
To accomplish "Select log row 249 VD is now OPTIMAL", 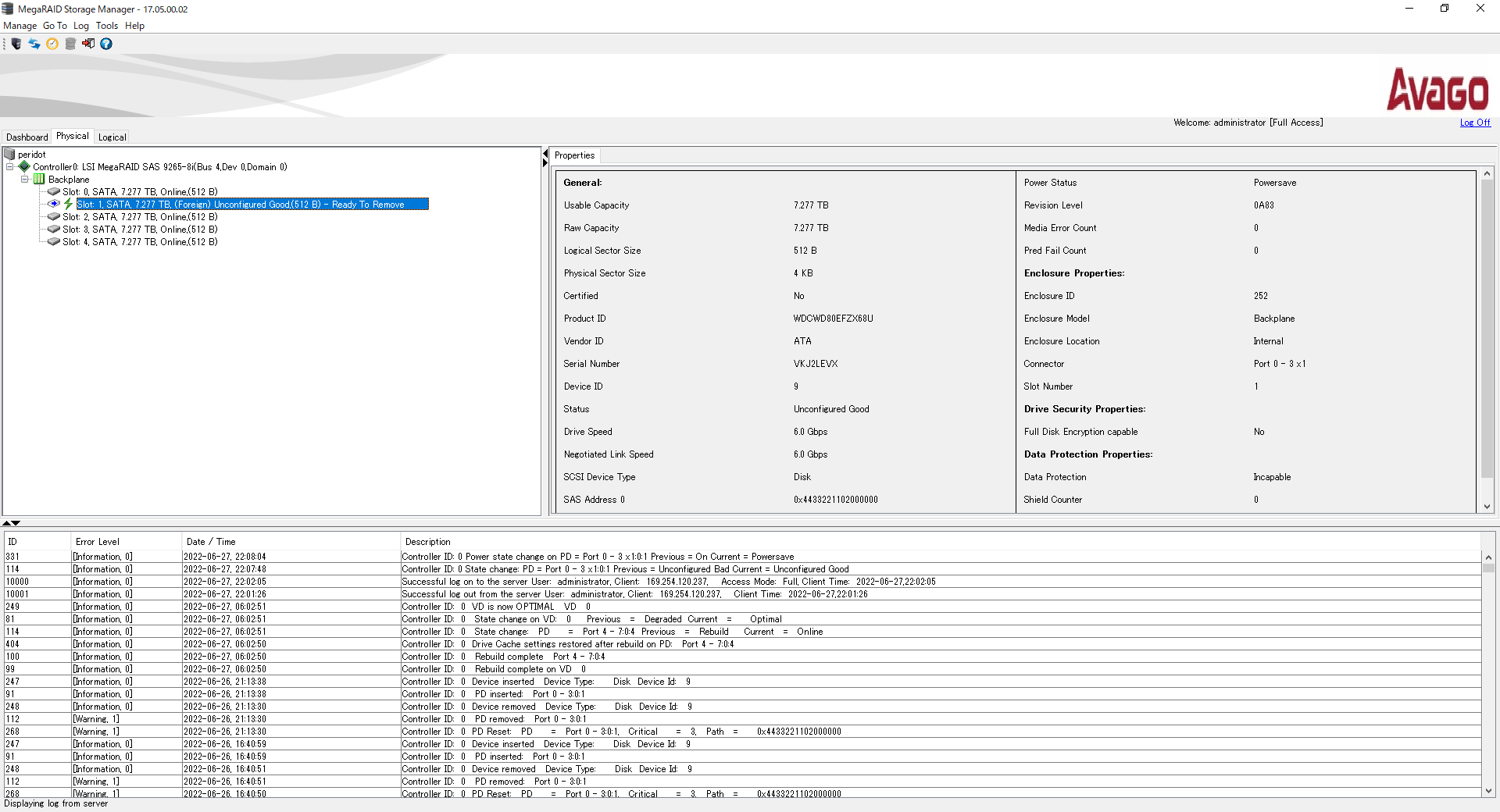I will coord(742,607).
